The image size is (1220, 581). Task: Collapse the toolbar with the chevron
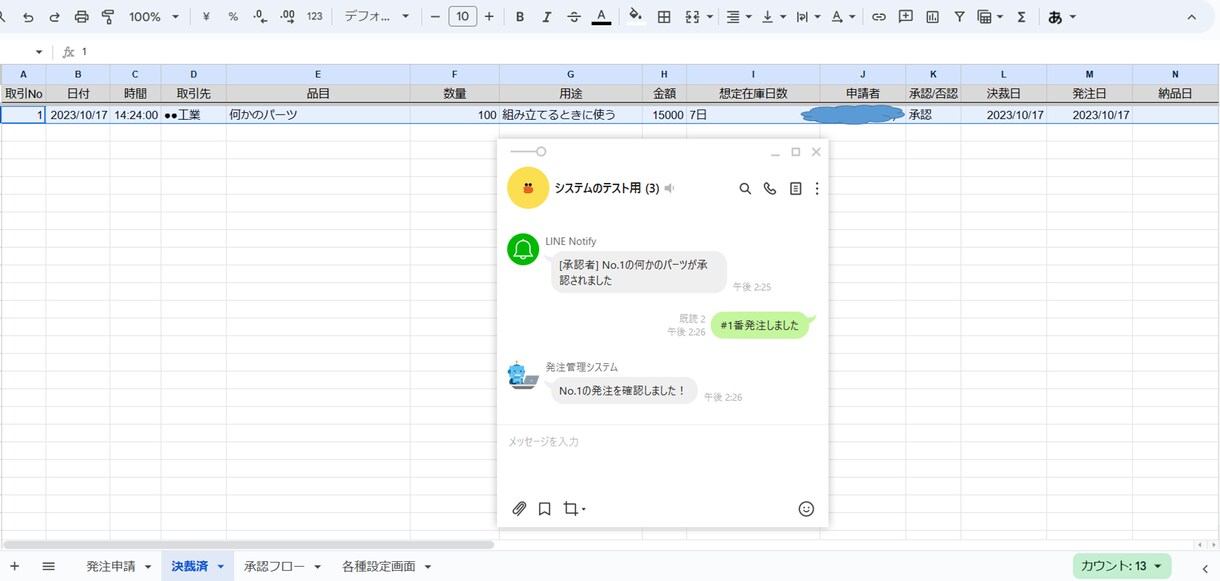1191,17
